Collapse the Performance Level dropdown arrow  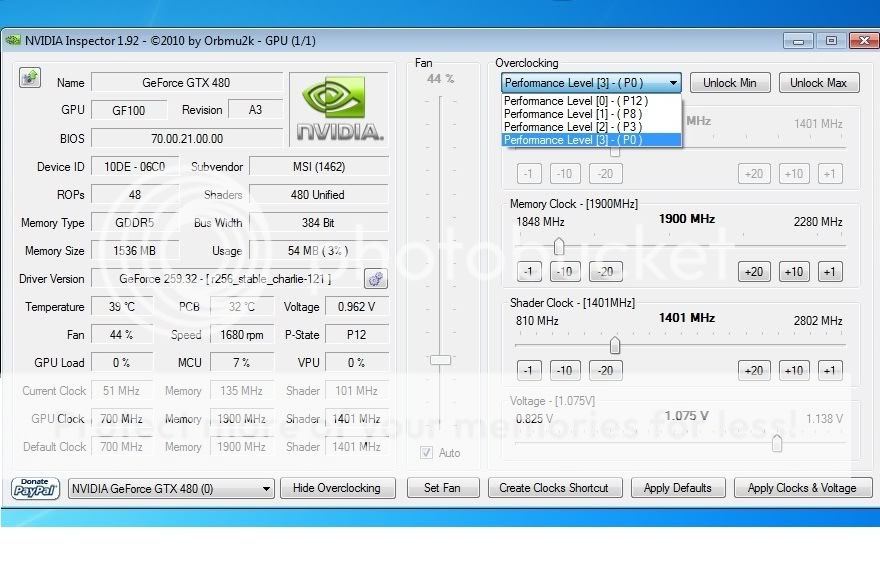pyautogui.click(x=673, y=83)
